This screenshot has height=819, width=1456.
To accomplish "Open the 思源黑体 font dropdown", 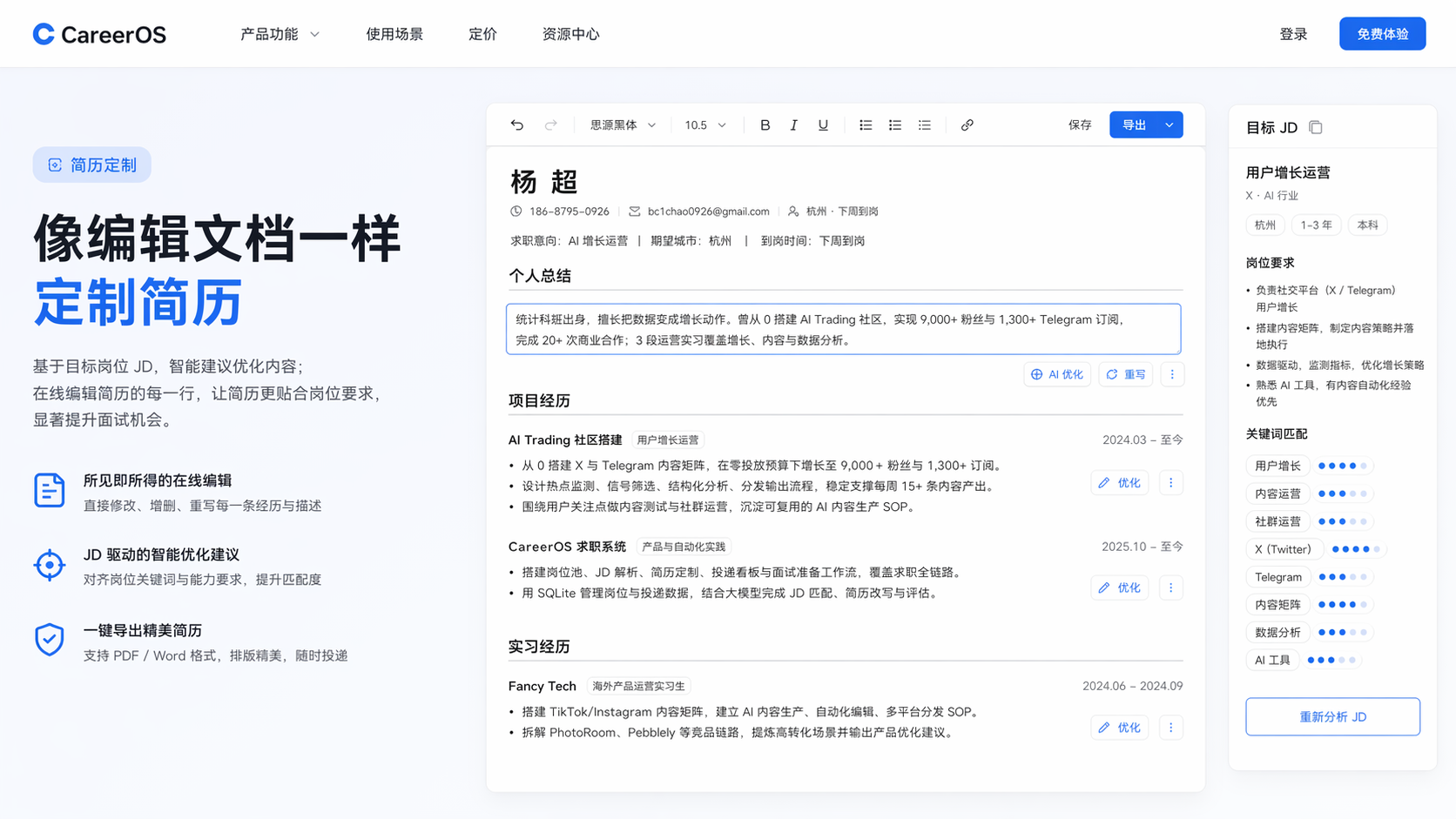I will click(x=623, y=125).
